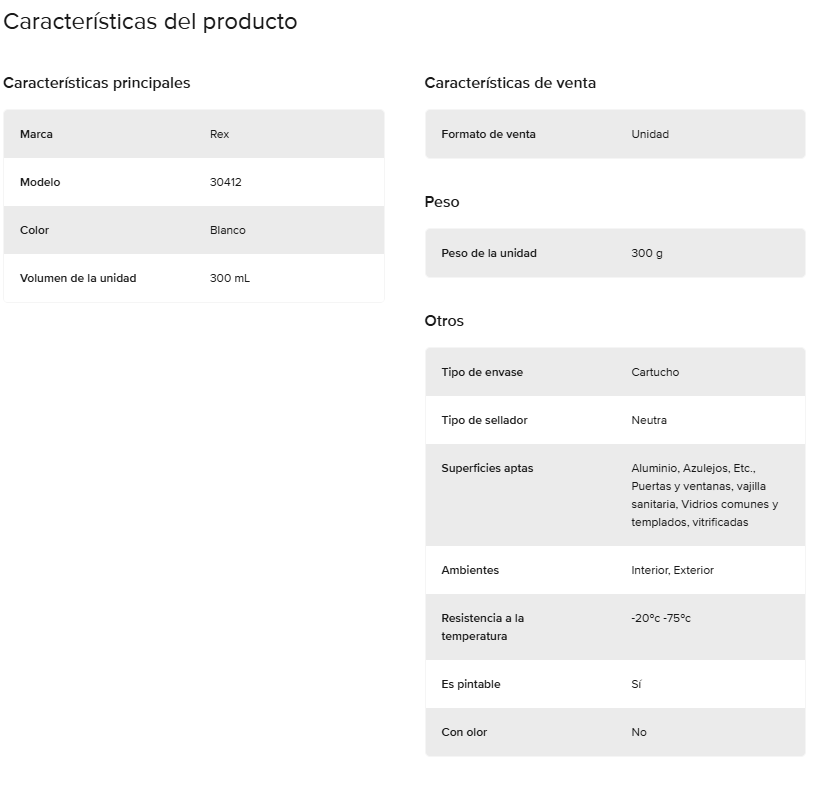This screenshot has width=819, height=786.
Task: Click the "Otros" section heading
Action: (x=444, y=321)
